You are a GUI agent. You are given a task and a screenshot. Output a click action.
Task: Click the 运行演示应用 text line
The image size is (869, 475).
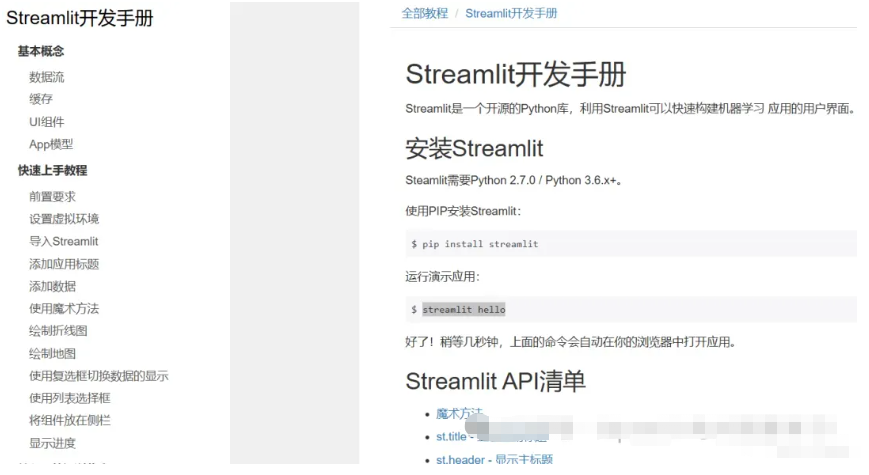click(442, 277)
